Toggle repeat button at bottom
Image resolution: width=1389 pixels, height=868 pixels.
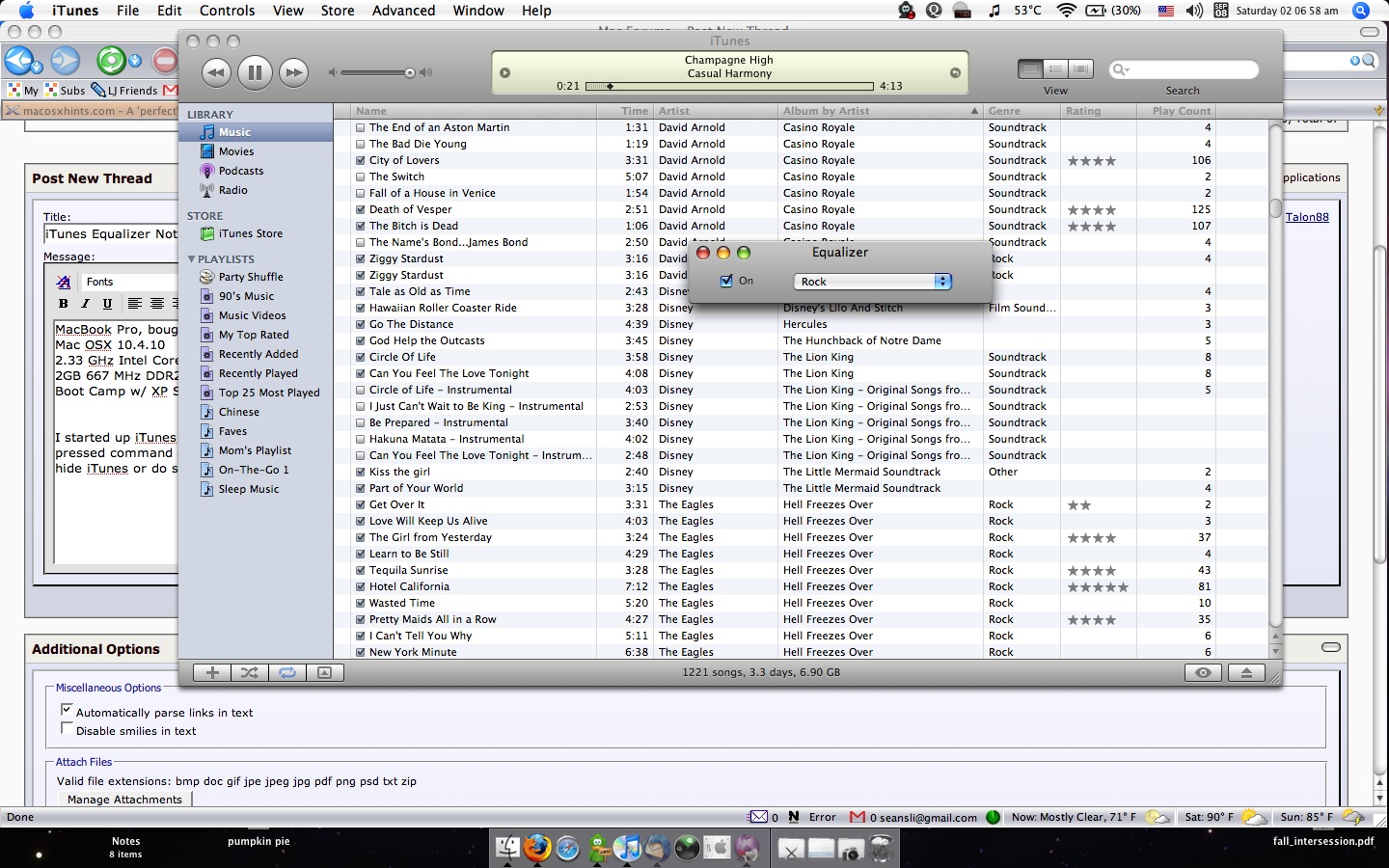pos(287,673)
